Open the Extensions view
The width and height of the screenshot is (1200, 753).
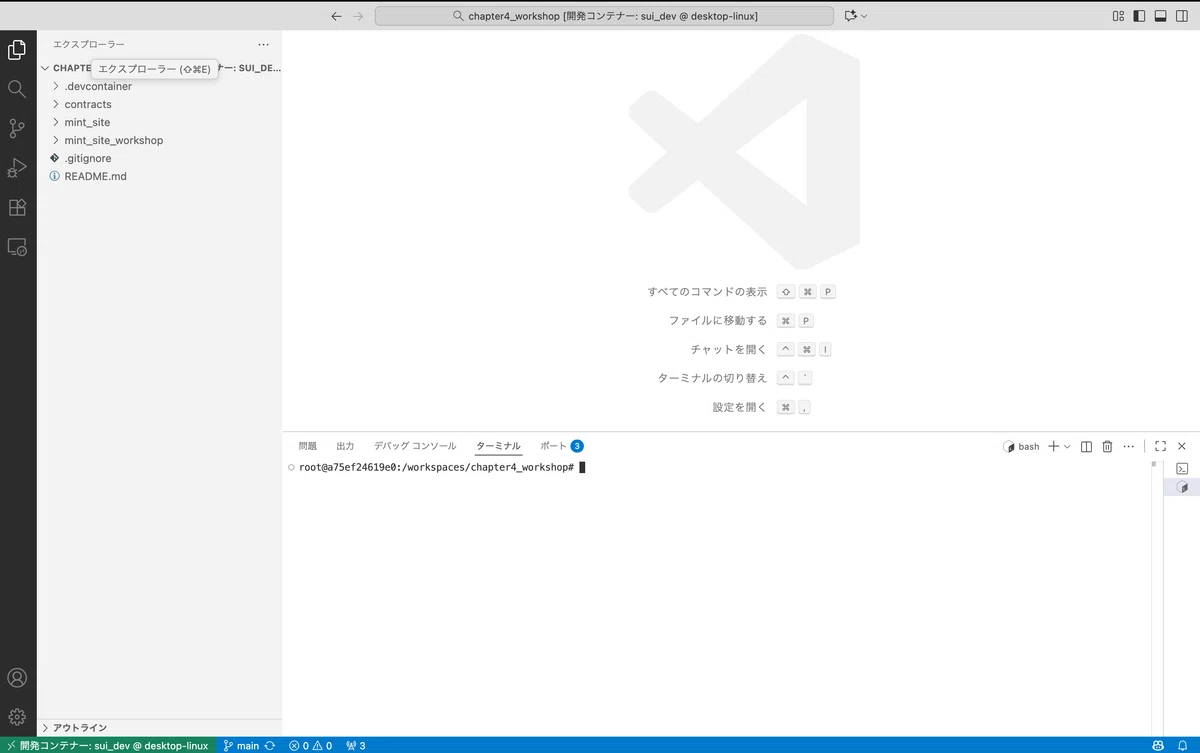[x=17, y=207]
